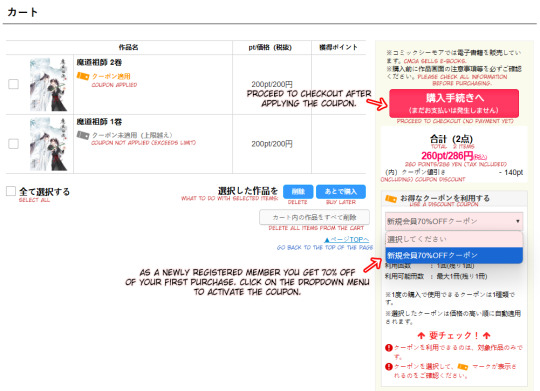Screen dimensions: 540x391
Task: Click the gray coupon-not-applied icon on volume 1
Action: 83,135
